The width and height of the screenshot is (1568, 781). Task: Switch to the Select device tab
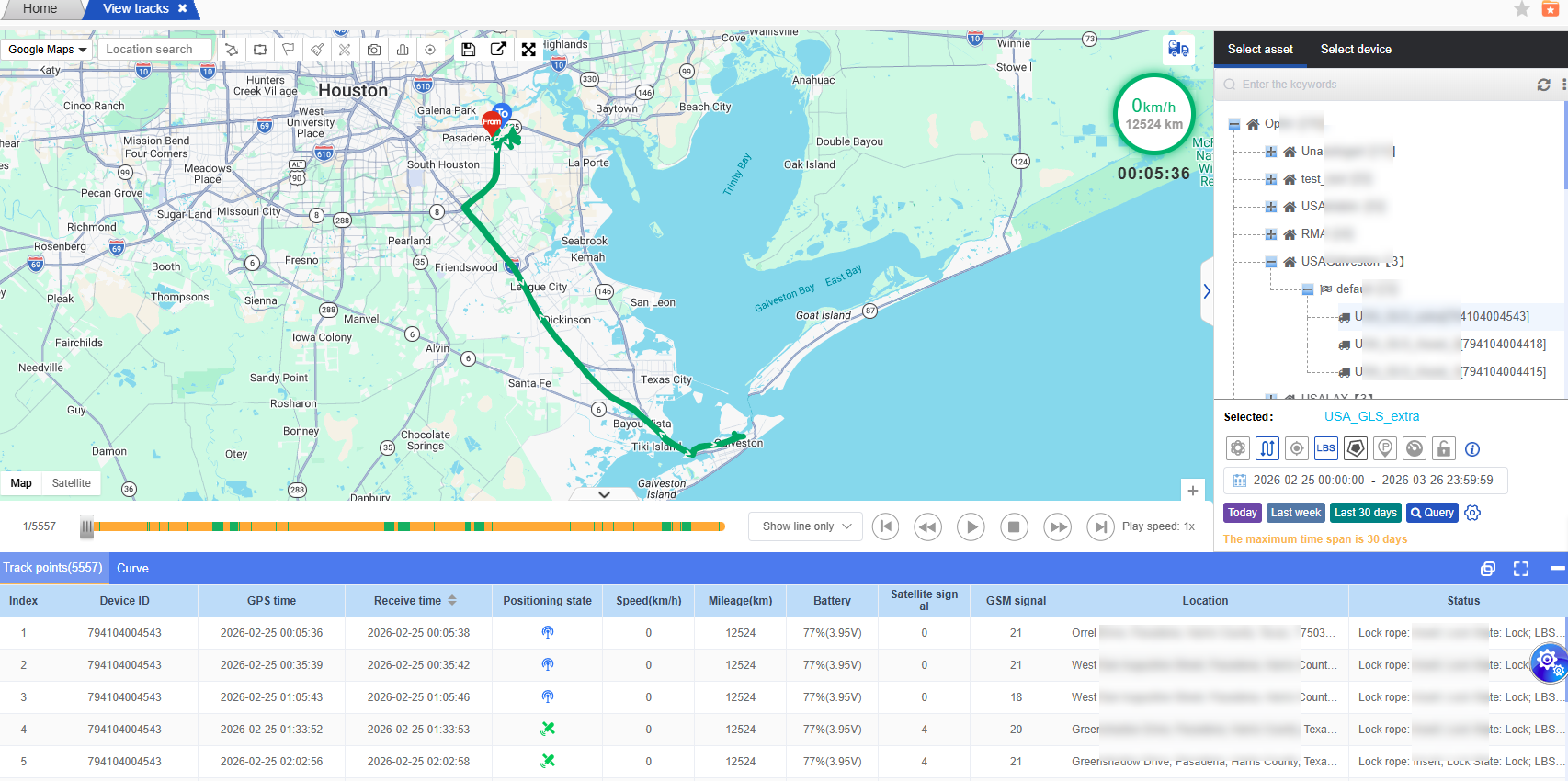pyautogui.click(x=1355, y=50)
